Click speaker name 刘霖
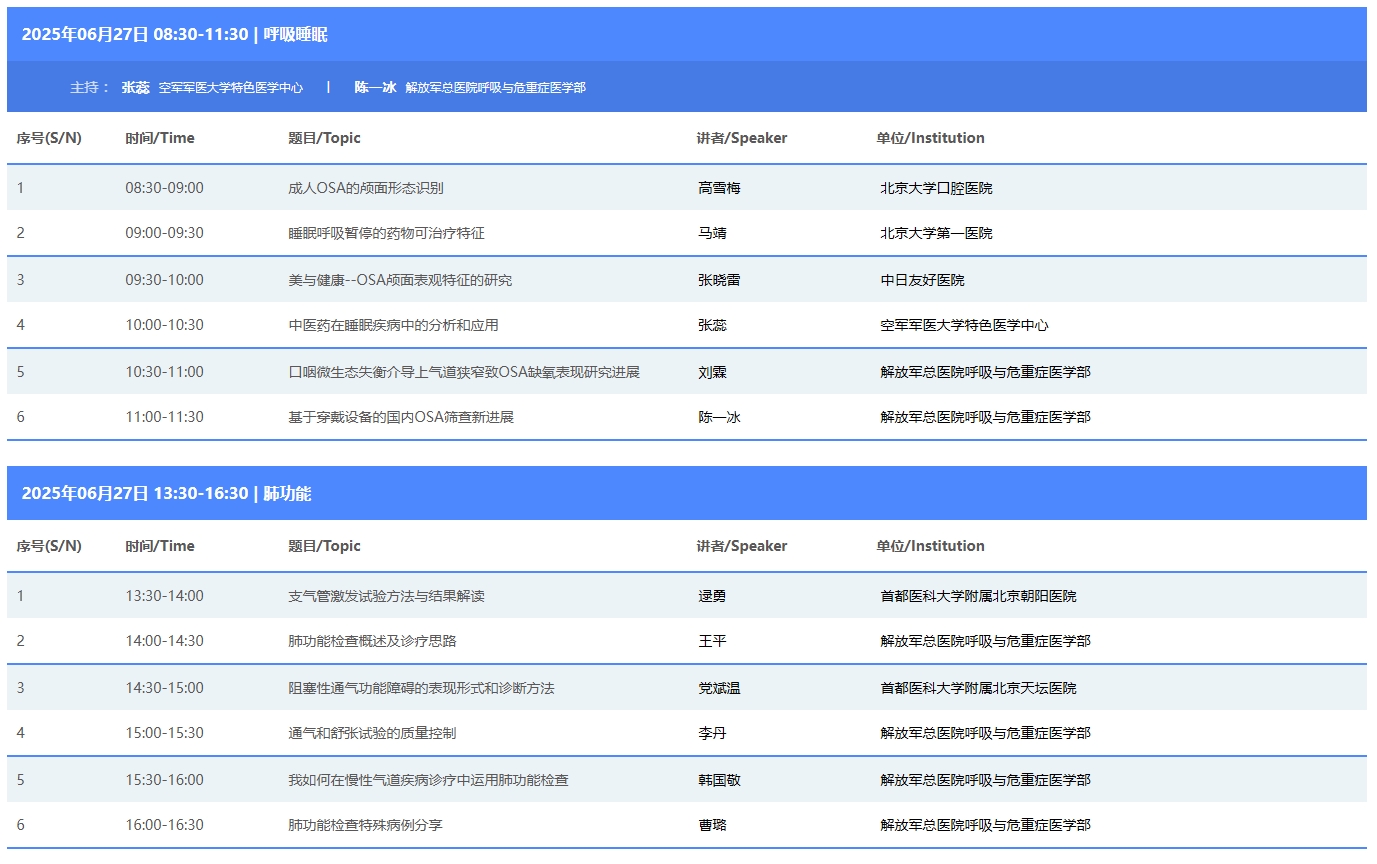The height and width of the screenshot is (864, 1377). click(712, 372)
